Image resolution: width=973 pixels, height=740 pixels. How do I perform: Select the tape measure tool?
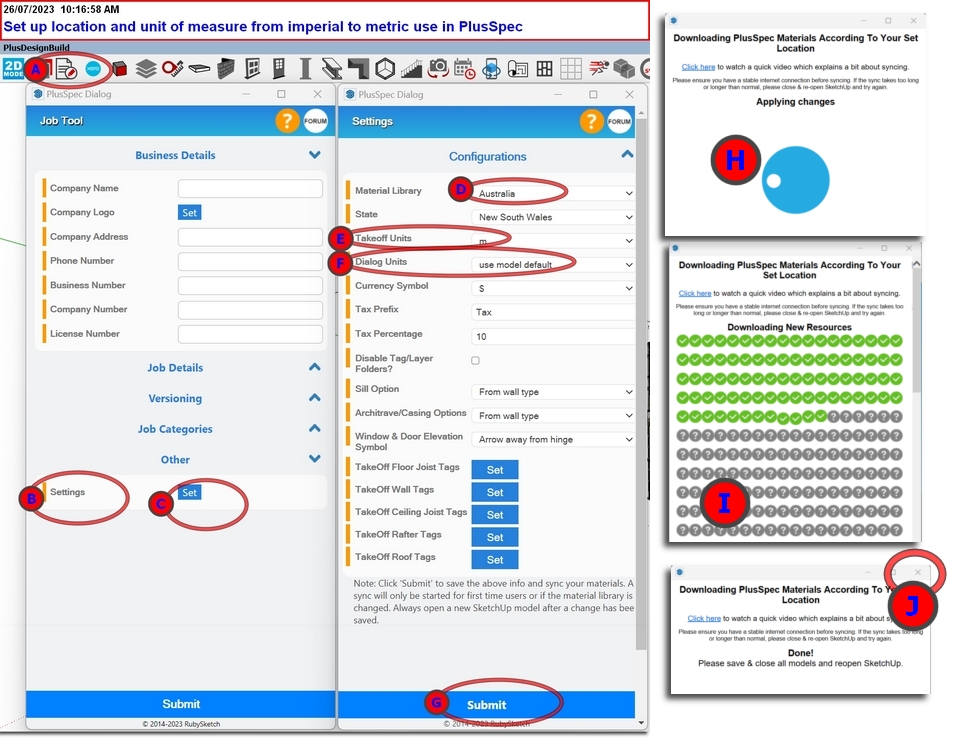(x=173, y=68)
